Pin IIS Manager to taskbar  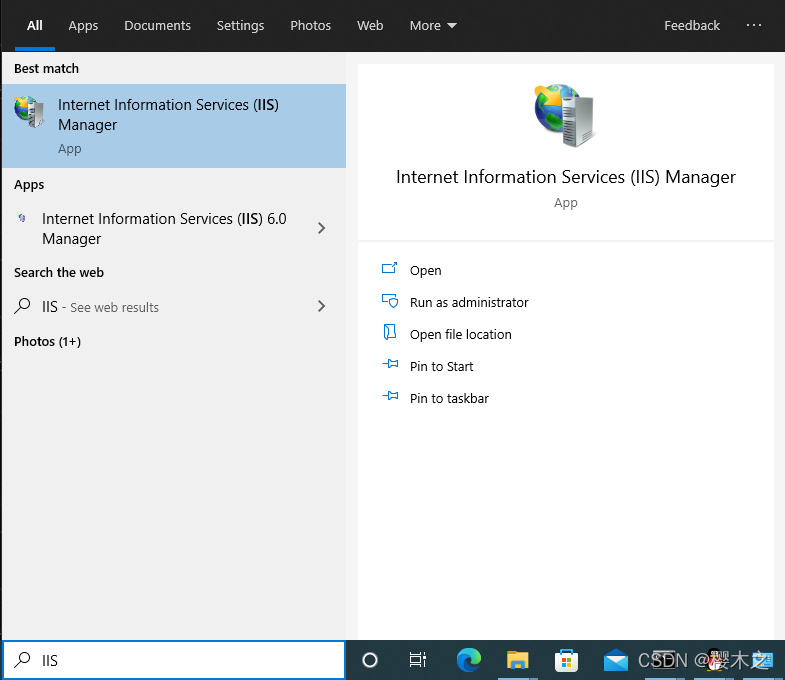[449, 399]
